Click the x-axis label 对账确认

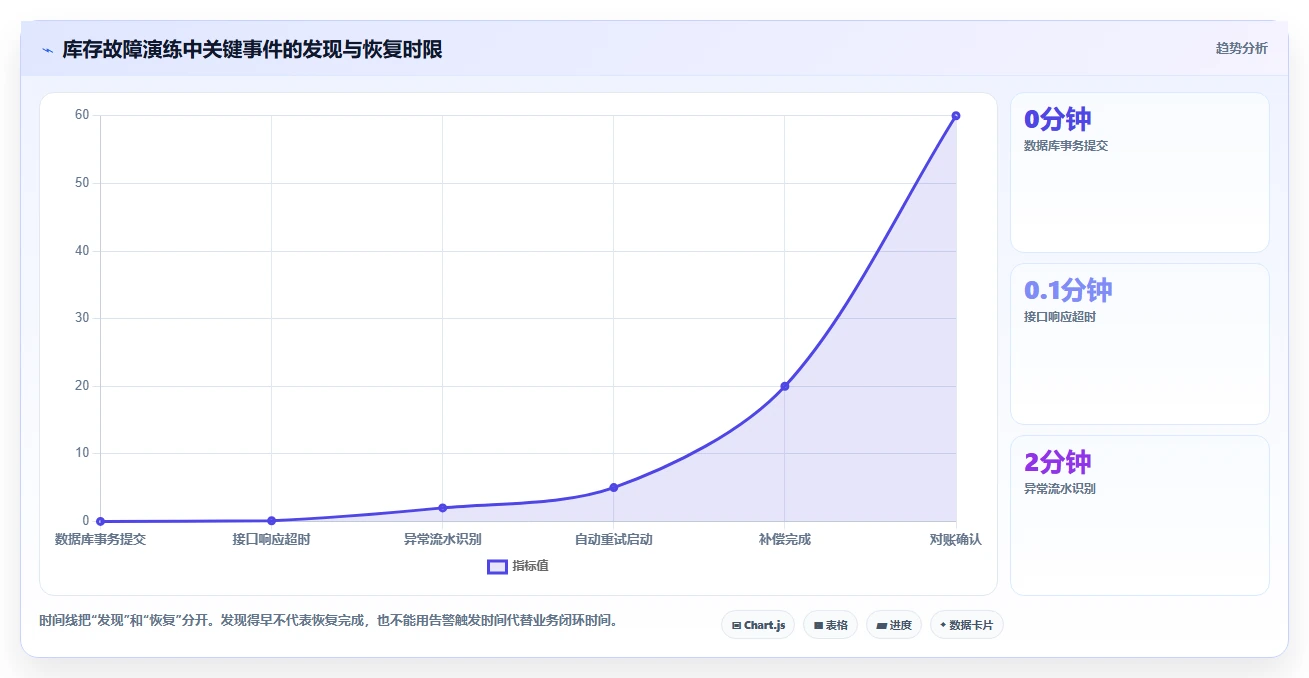(956, 539)
